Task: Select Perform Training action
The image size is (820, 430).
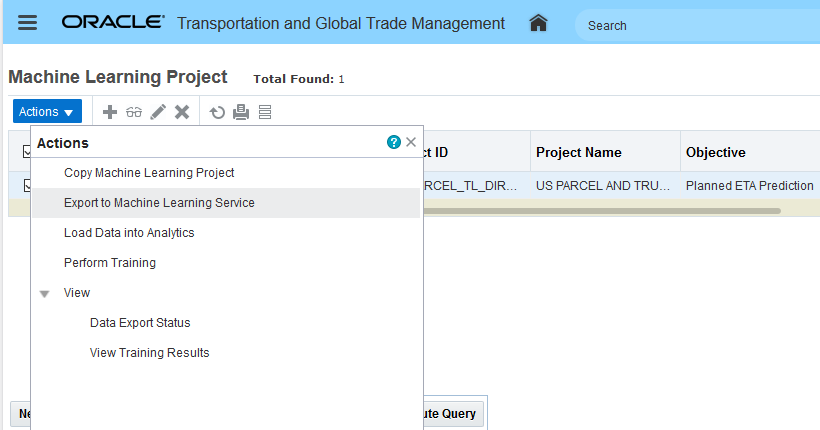Action: click(110, 263)
